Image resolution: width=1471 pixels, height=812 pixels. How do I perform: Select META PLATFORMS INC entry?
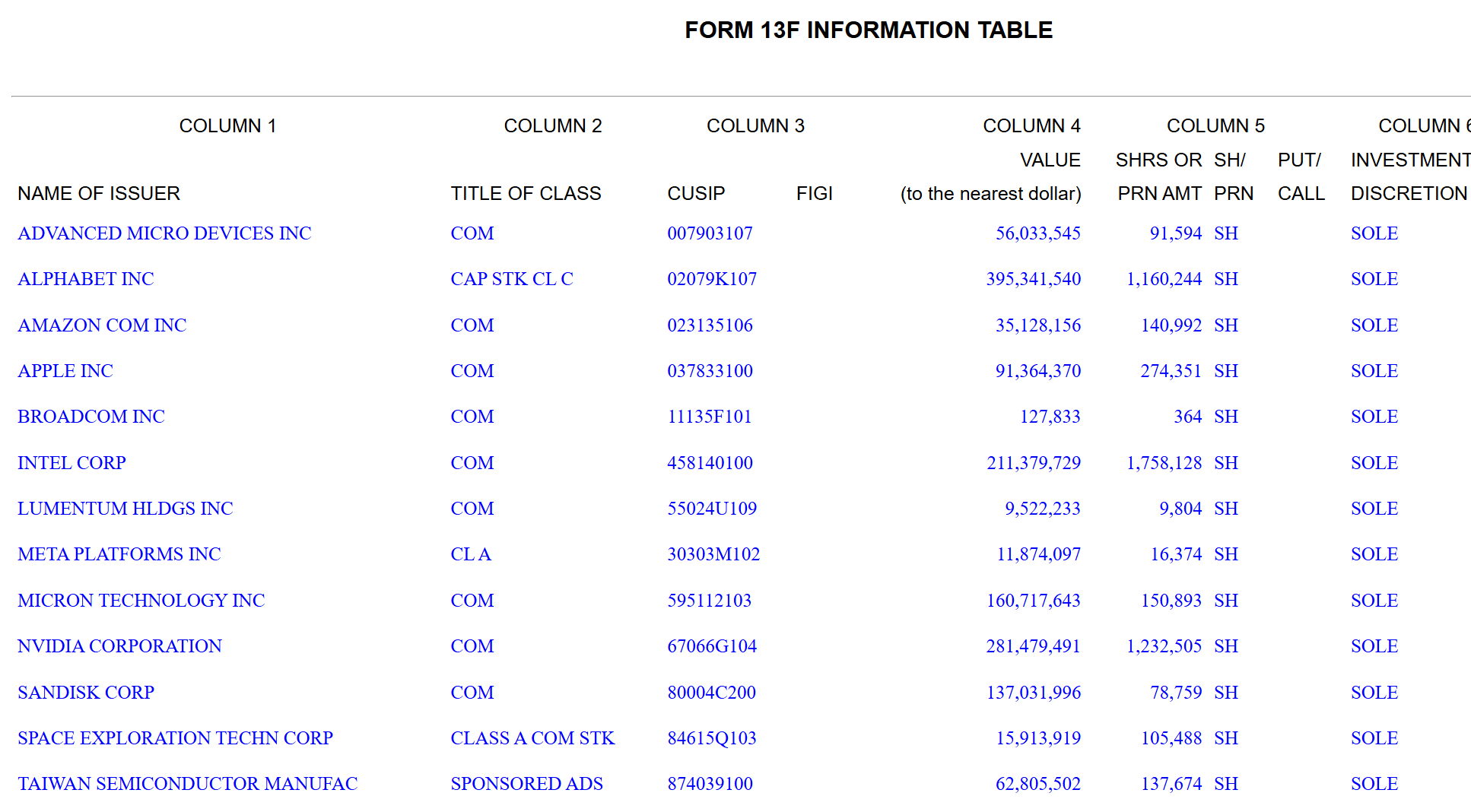119,554
